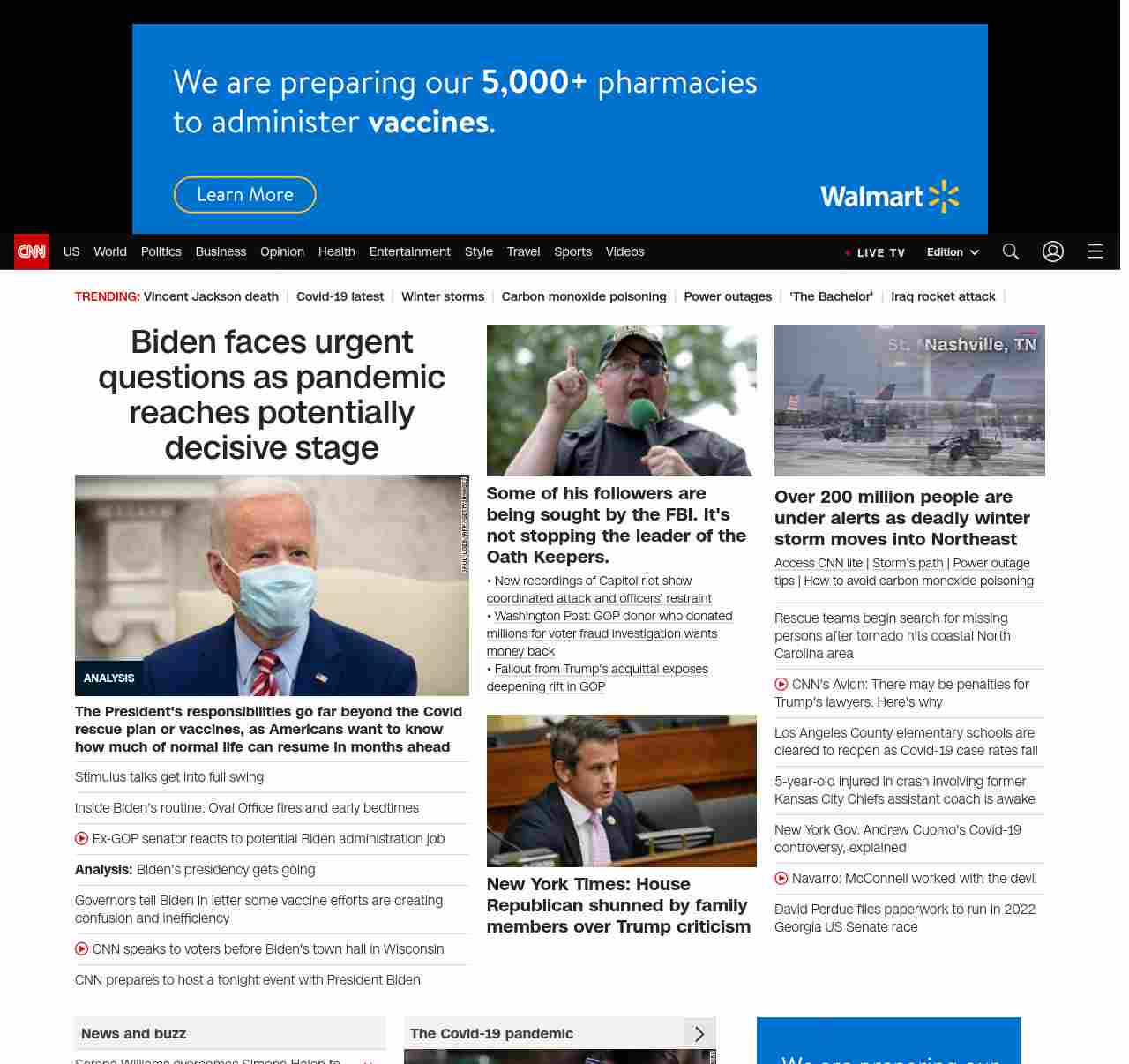1129x1064 pixels.
Task: Open the hamburger menu icon
Action: click(1095, 251)
